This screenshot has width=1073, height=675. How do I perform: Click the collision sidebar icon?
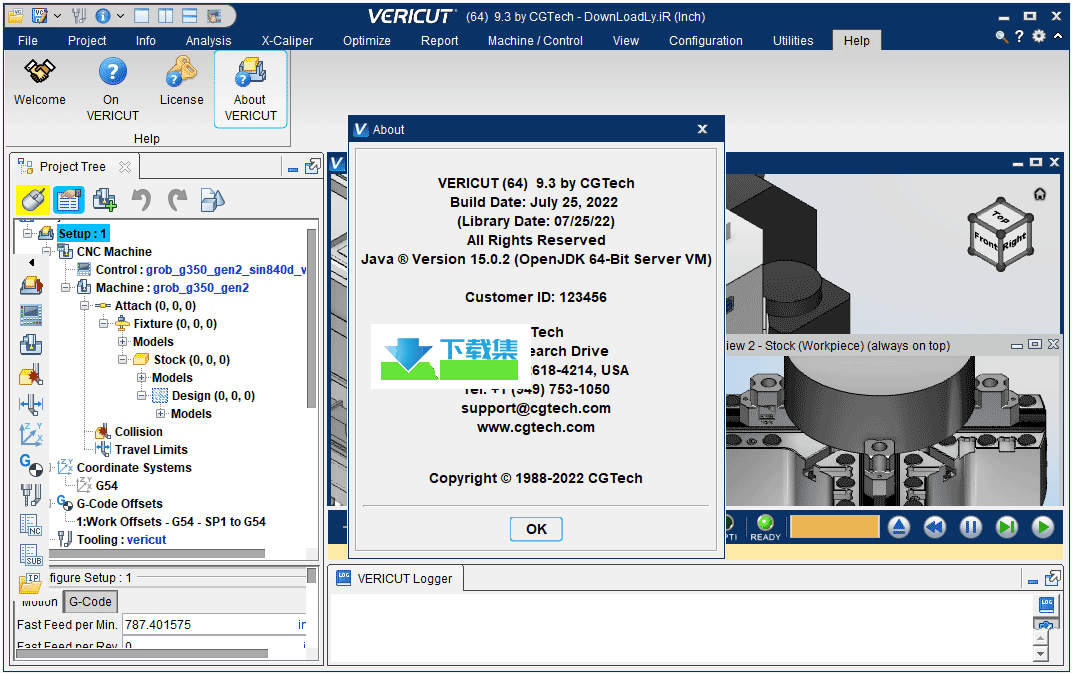coord(31,375)
